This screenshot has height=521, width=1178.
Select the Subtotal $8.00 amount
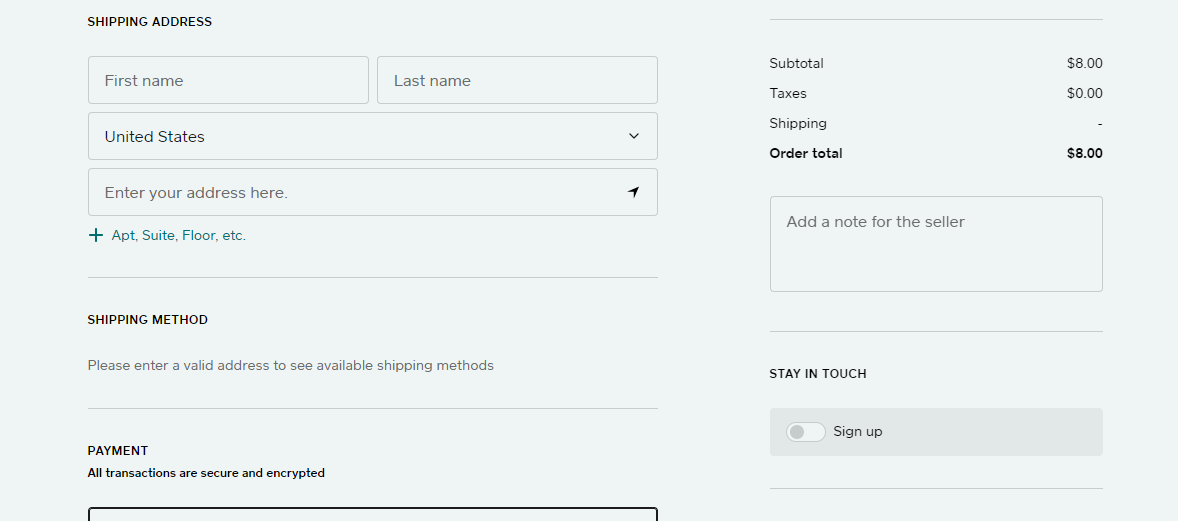(x=1085, y=63)
